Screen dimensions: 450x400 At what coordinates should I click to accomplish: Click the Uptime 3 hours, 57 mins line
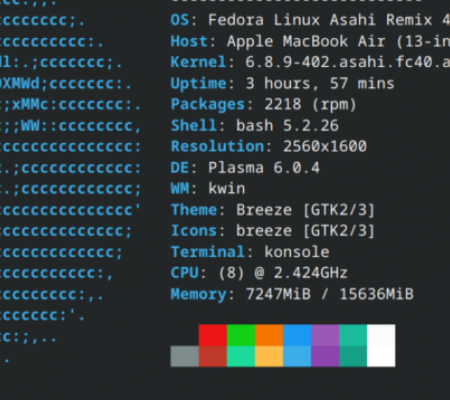point(282,83)
